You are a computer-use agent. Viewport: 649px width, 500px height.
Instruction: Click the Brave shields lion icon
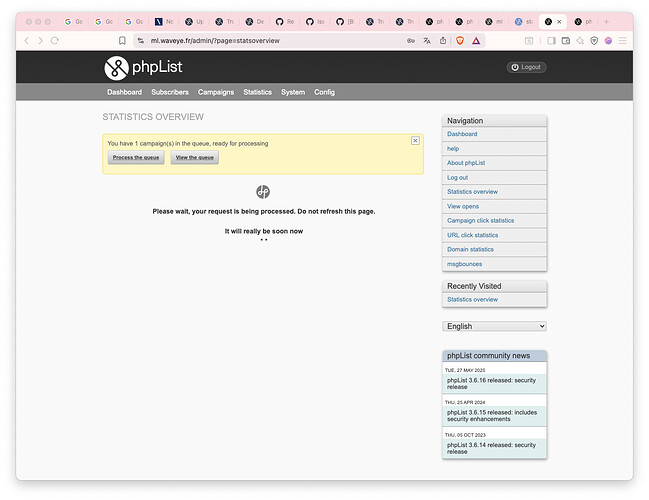click(x=460, y=40)
